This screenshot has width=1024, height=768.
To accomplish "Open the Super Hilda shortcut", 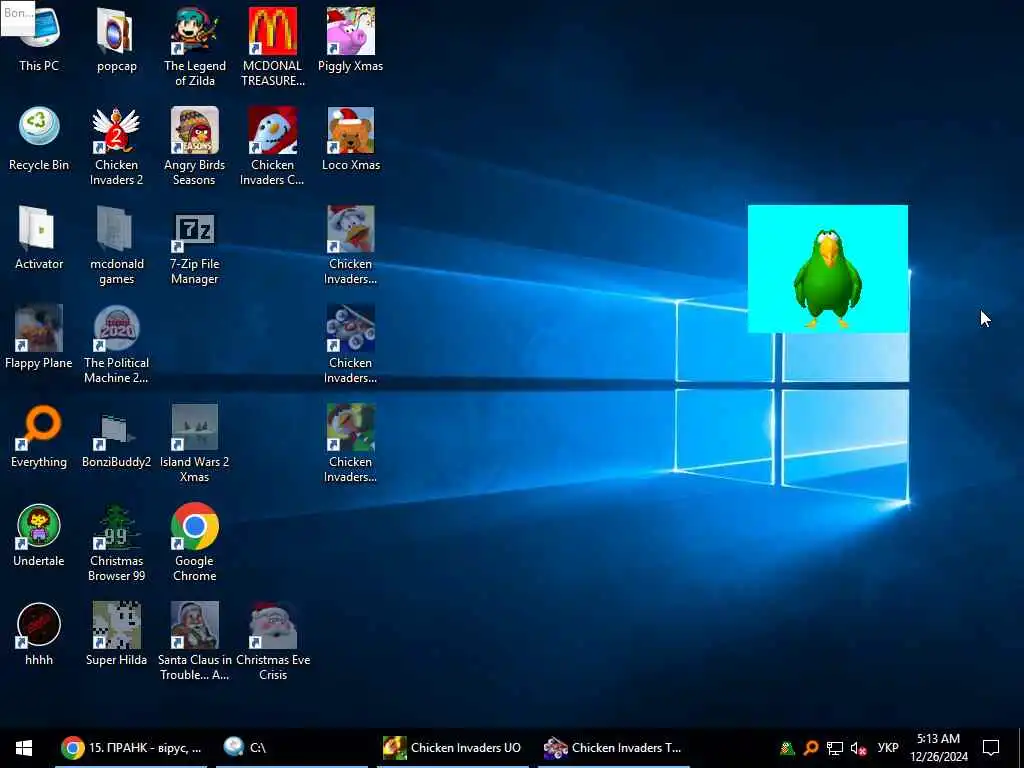I will point(116,634).
